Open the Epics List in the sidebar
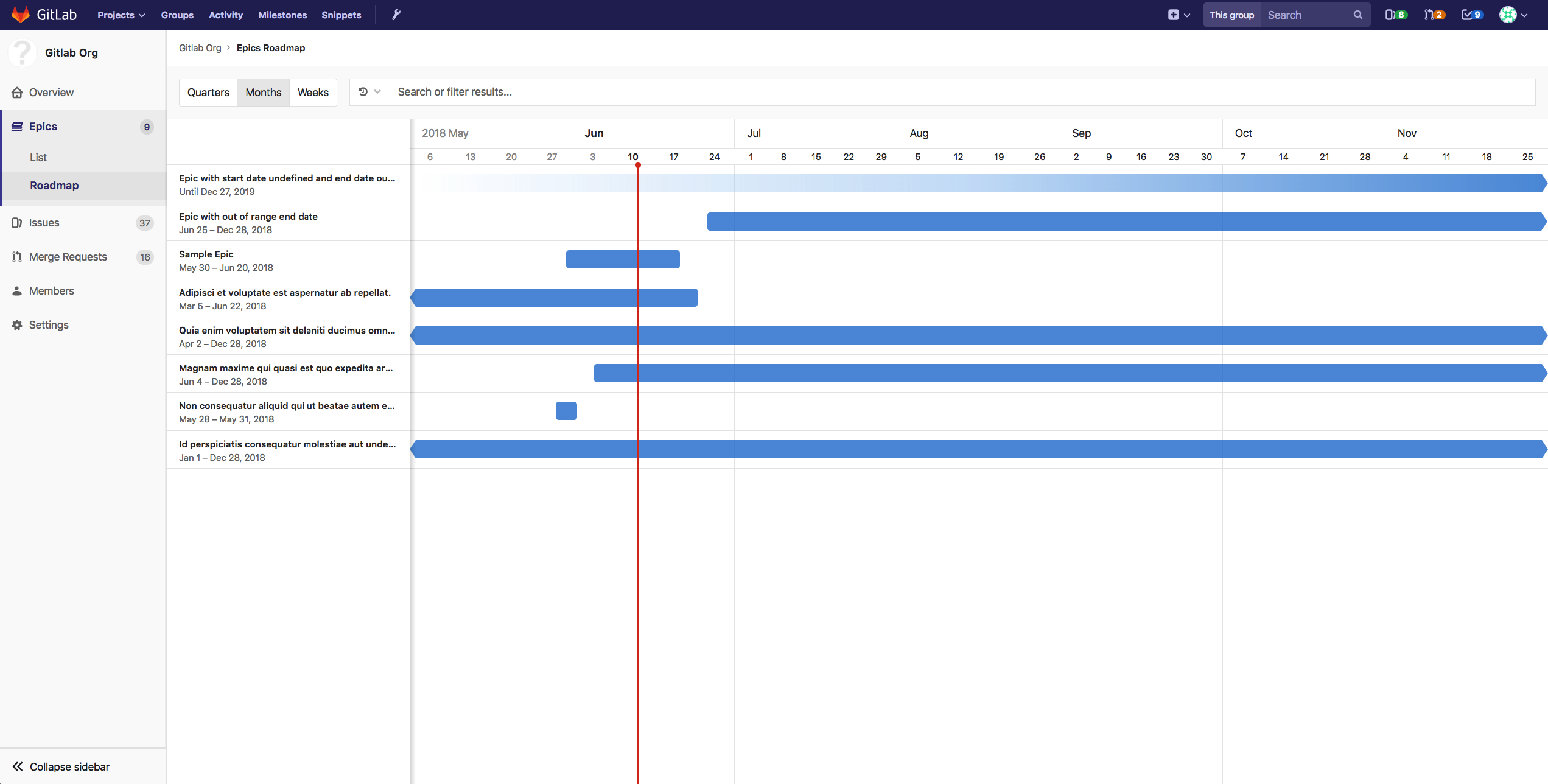 click(38, 157)
